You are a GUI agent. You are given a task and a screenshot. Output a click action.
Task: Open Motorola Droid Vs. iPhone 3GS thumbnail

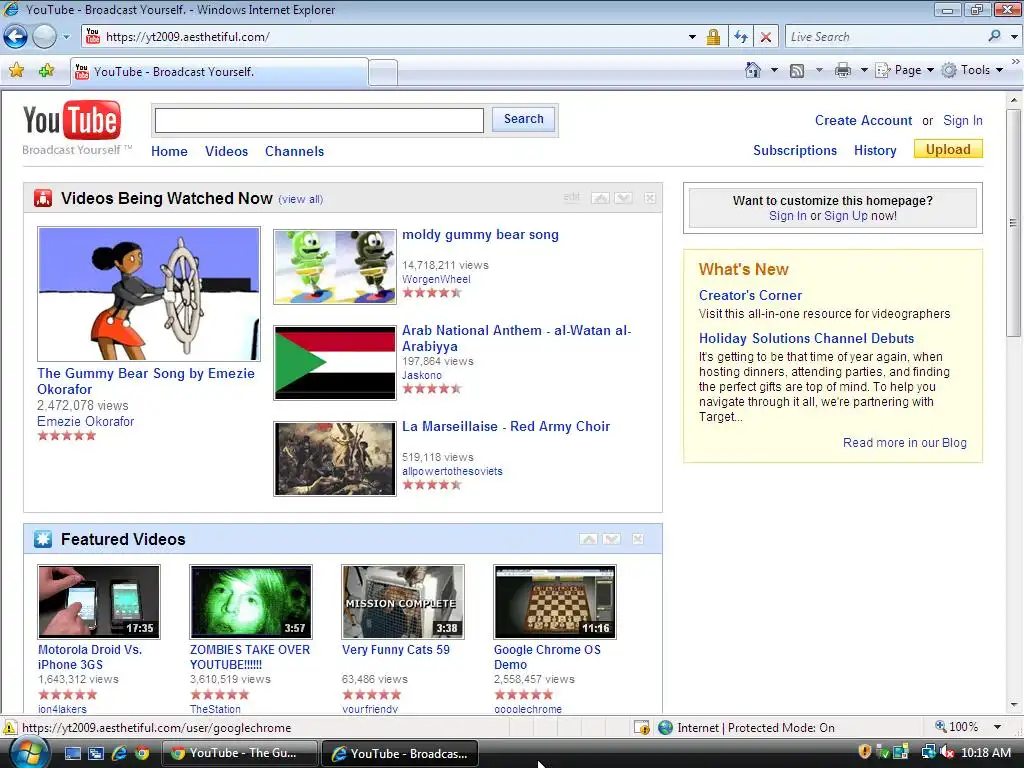pyautogui.click(x=99, y=601)
